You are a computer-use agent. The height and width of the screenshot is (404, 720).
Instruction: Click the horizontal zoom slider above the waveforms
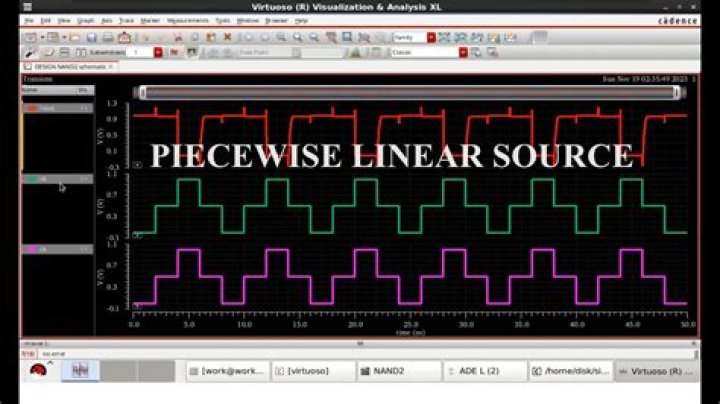[410, 93]
